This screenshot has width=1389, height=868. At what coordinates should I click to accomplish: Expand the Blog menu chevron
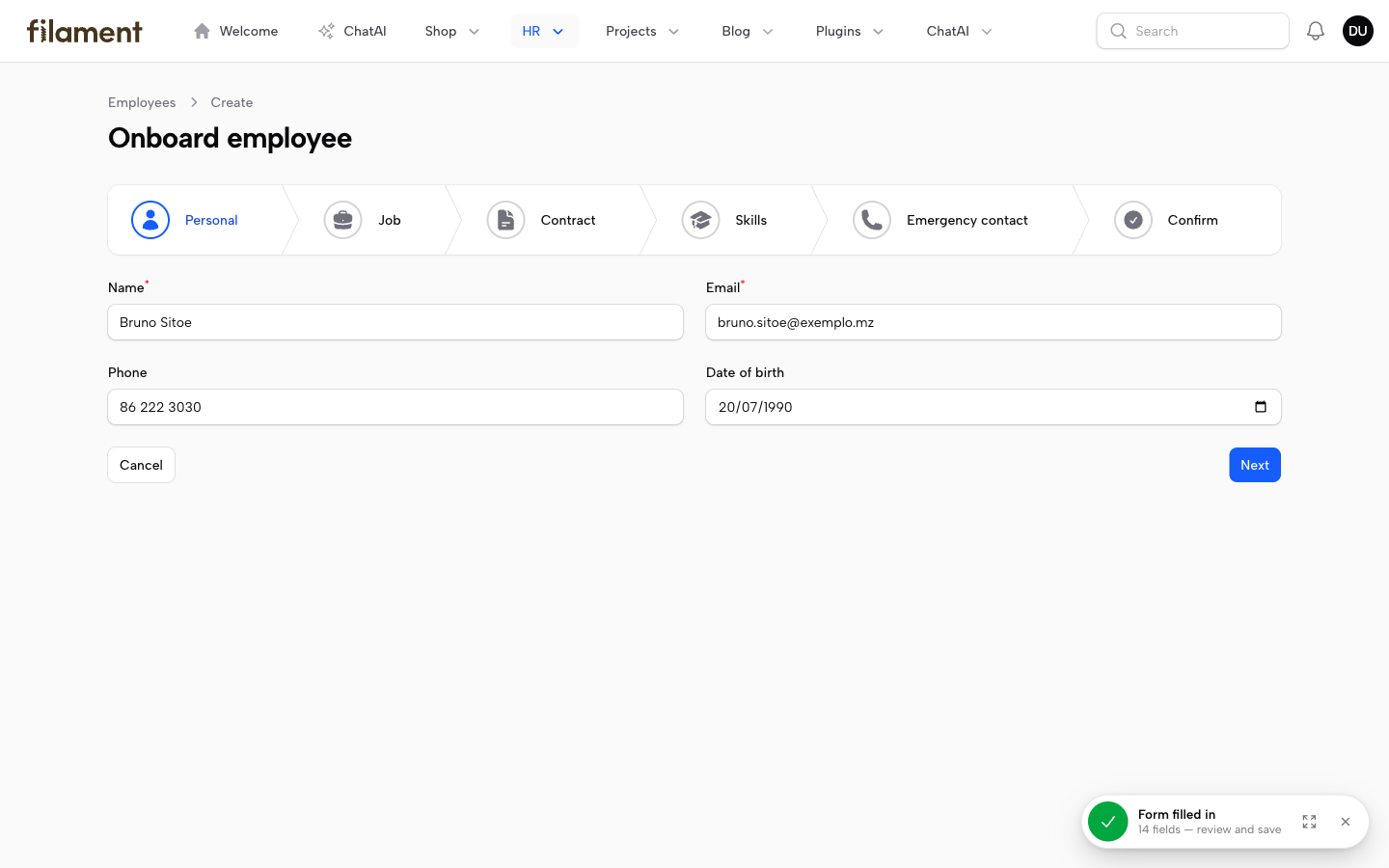[768, 31]
